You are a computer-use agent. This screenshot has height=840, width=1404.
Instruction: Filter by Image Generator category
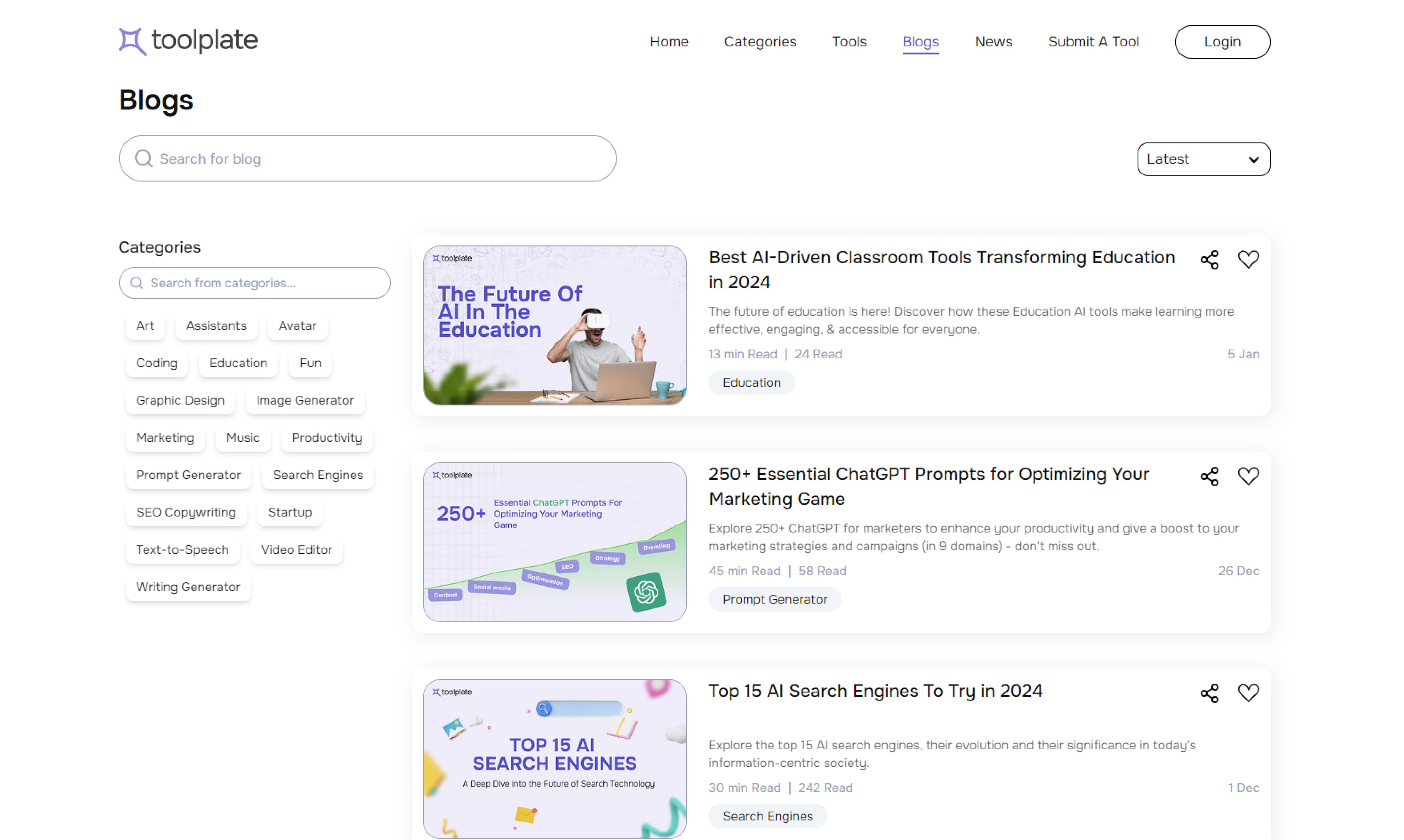(305, 400)
